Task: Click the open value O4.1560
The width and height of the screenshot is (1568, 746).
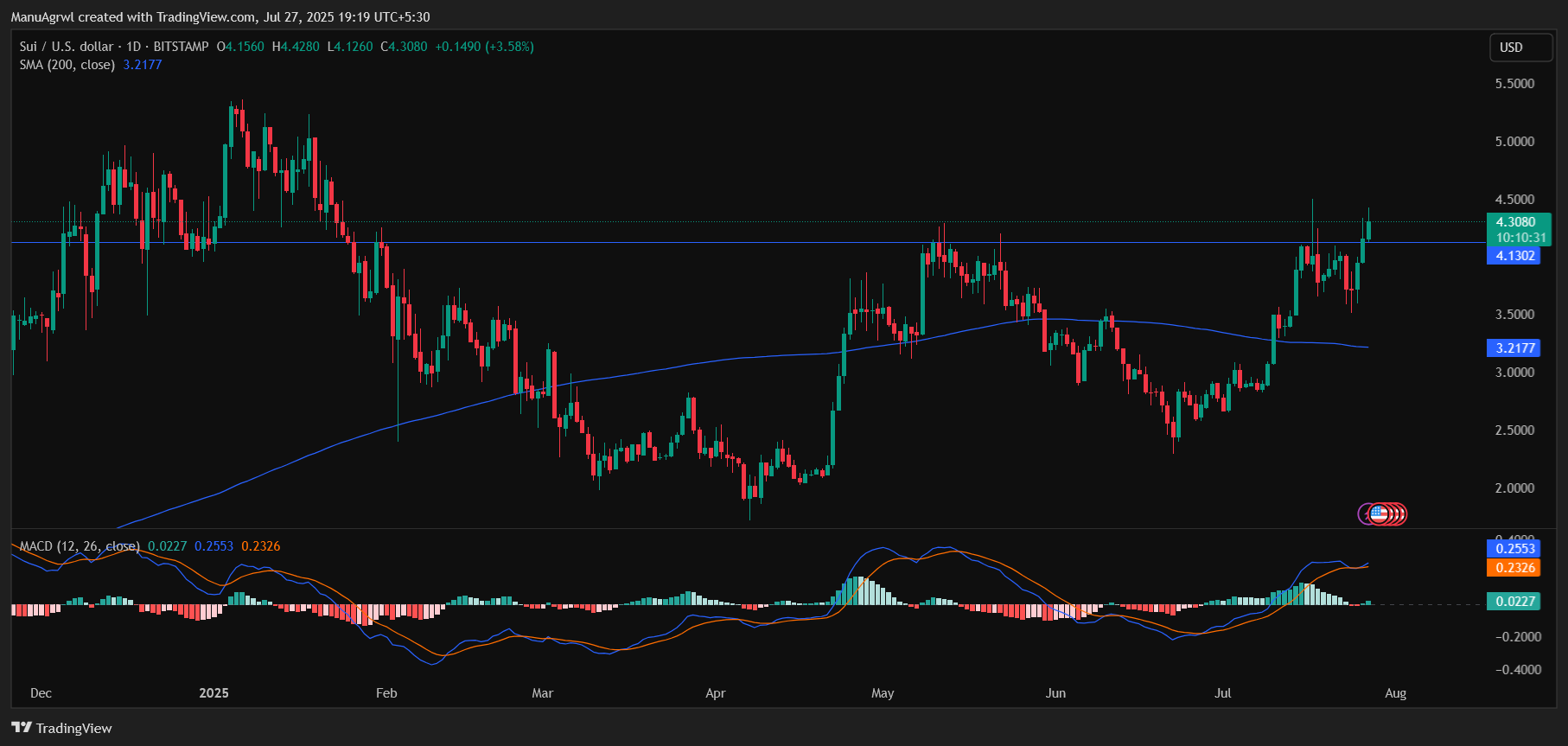Action: click(x=240, y=47)
